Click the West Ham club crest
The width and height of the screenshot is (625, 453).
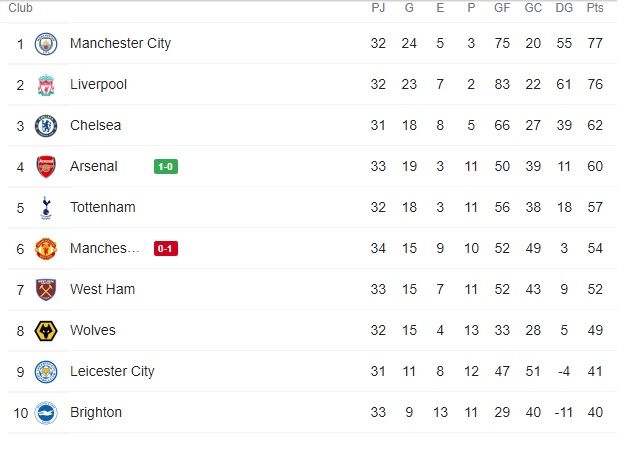tap(46, 290)
